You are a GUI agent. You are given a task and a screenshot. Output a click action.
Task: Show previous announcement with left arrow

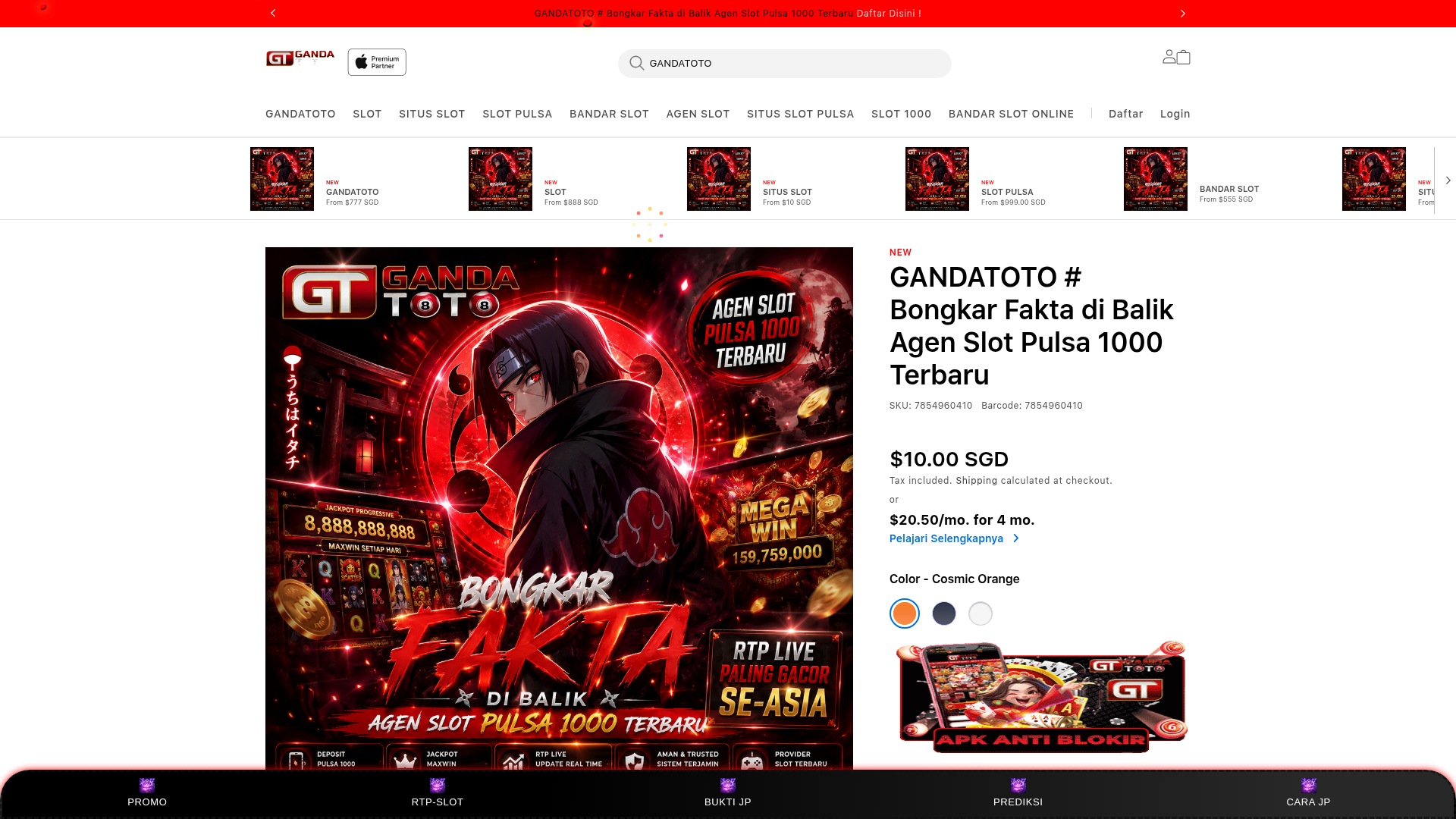click(x=273, y=14)
